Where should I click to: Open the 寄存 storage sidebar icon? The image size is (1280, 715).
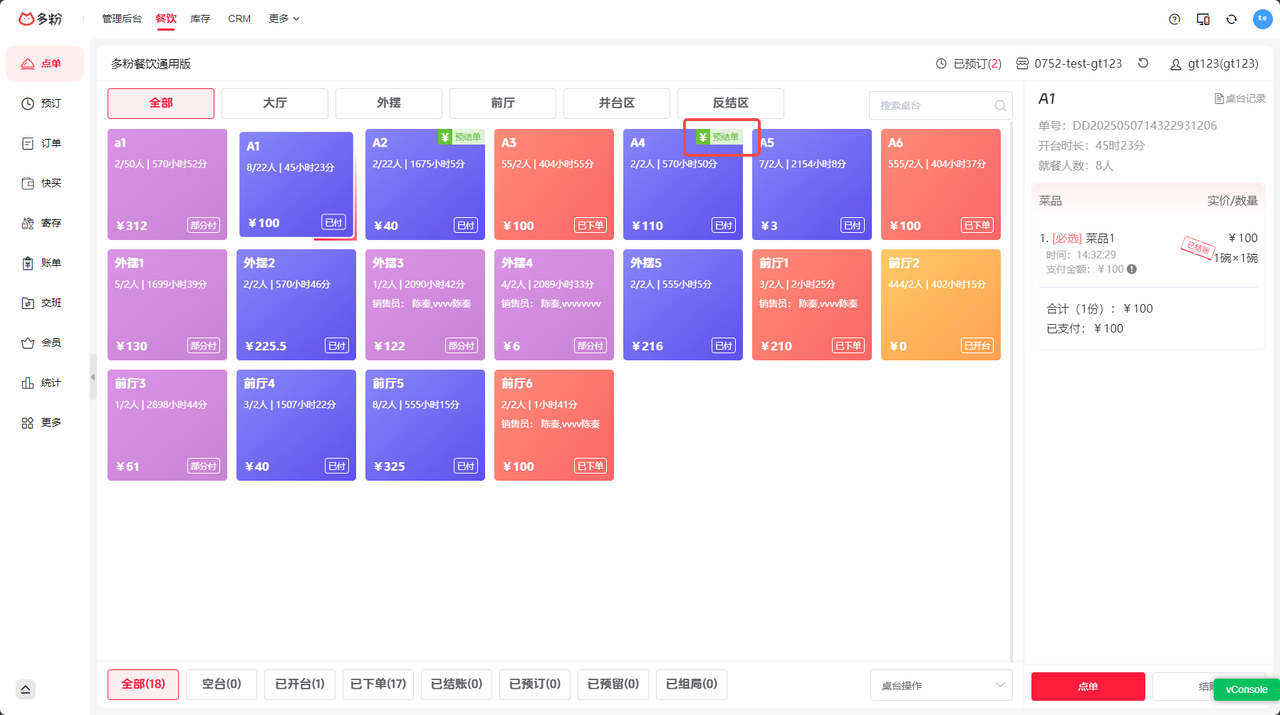click(x=42, y=223)
